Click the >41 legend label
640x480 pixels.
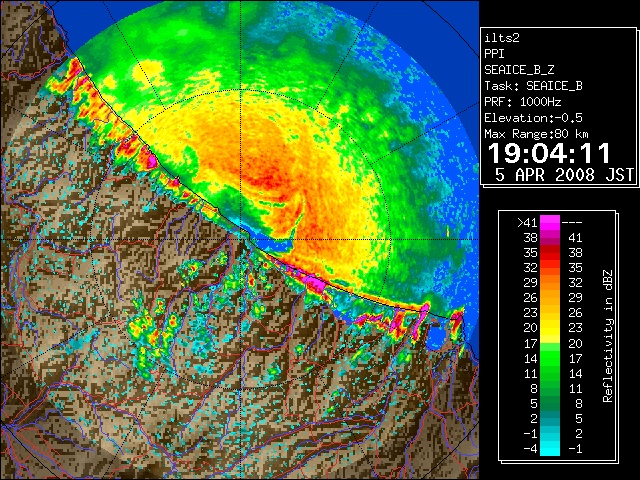click(527, 223)
